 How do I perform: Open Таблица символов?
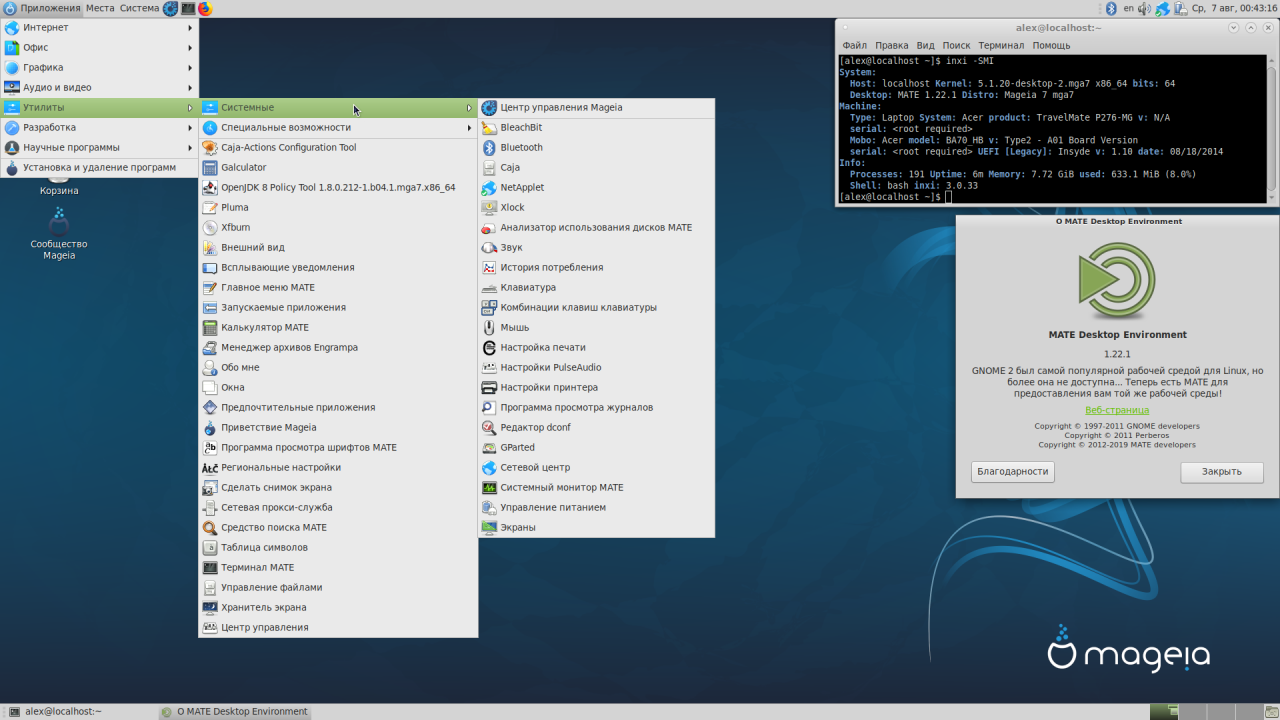[x=338, y=547]
